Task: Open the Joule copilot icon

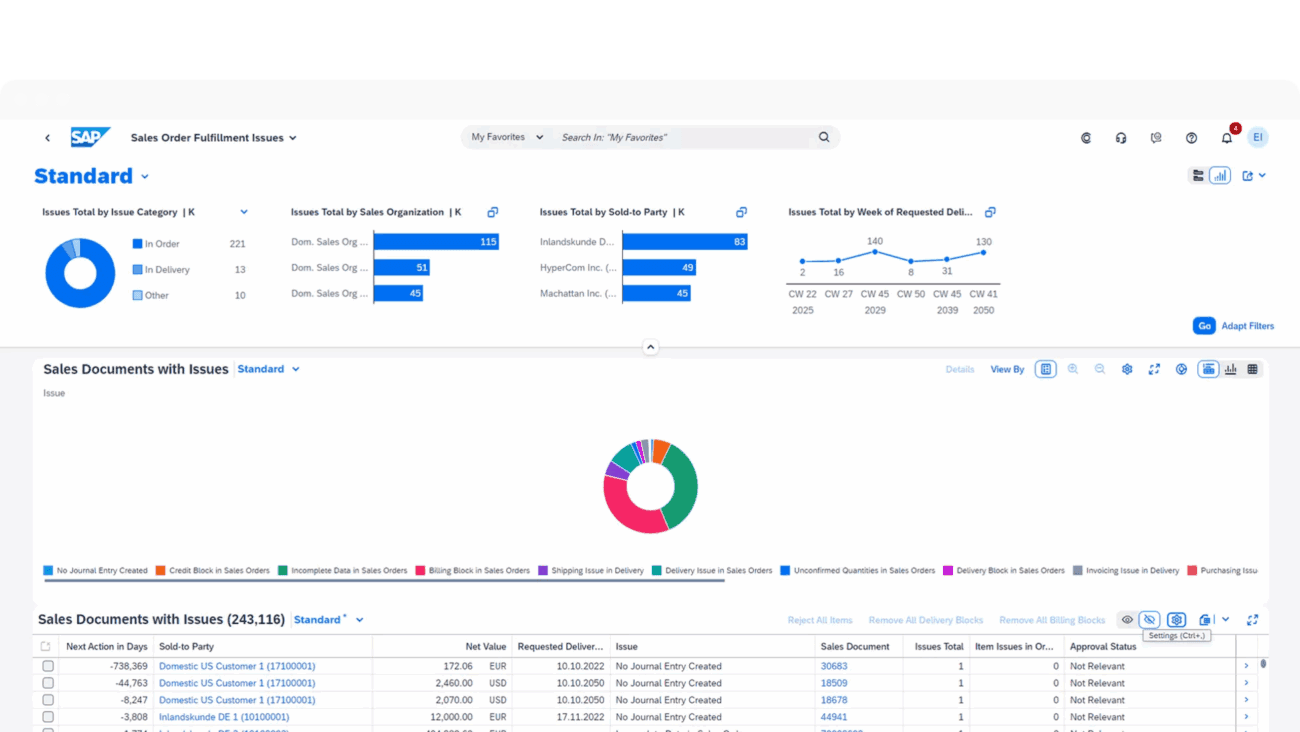Action: tap(1086, 138)
